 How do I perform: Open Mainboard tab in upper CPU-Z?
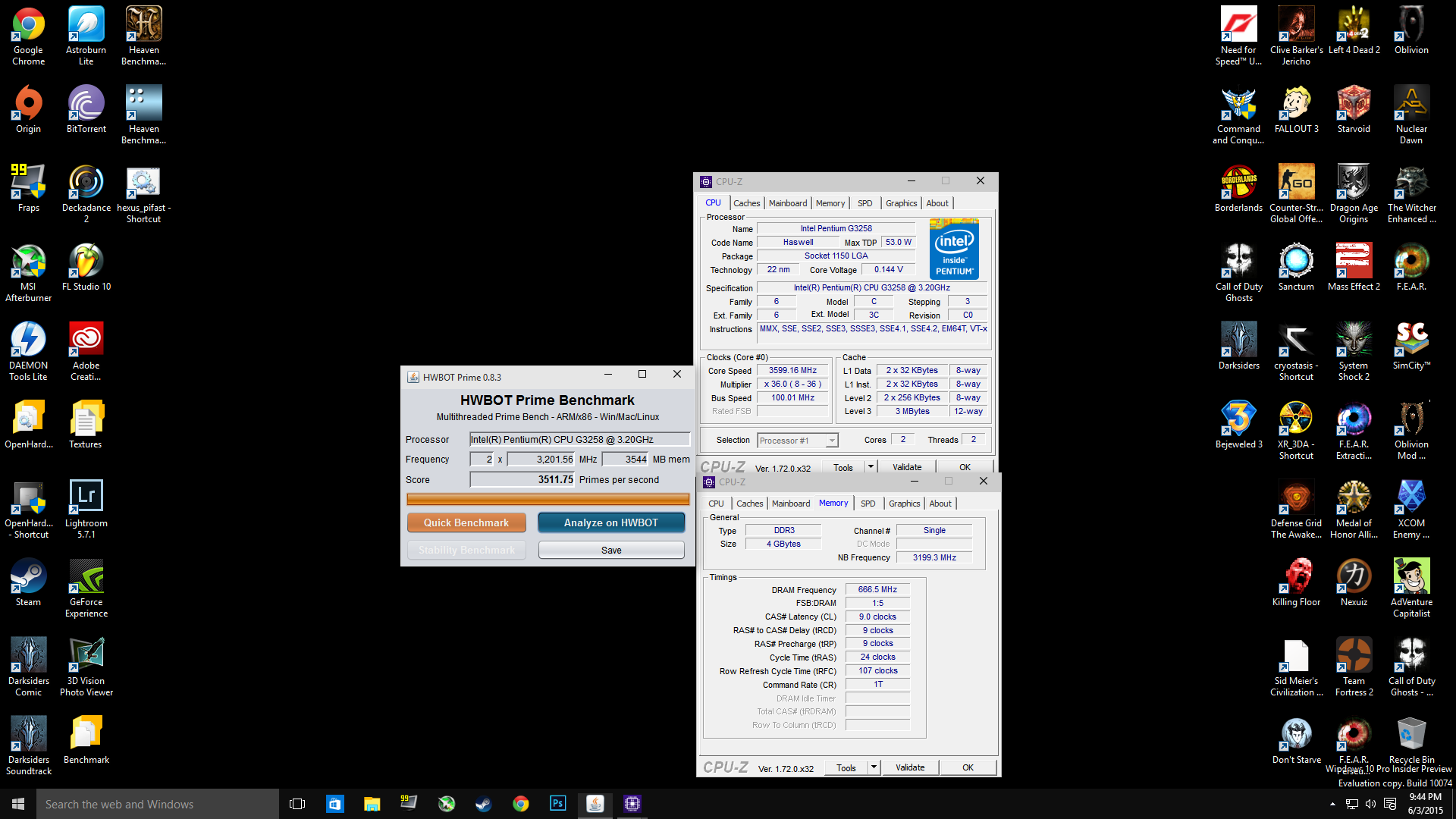pos(788,203)
